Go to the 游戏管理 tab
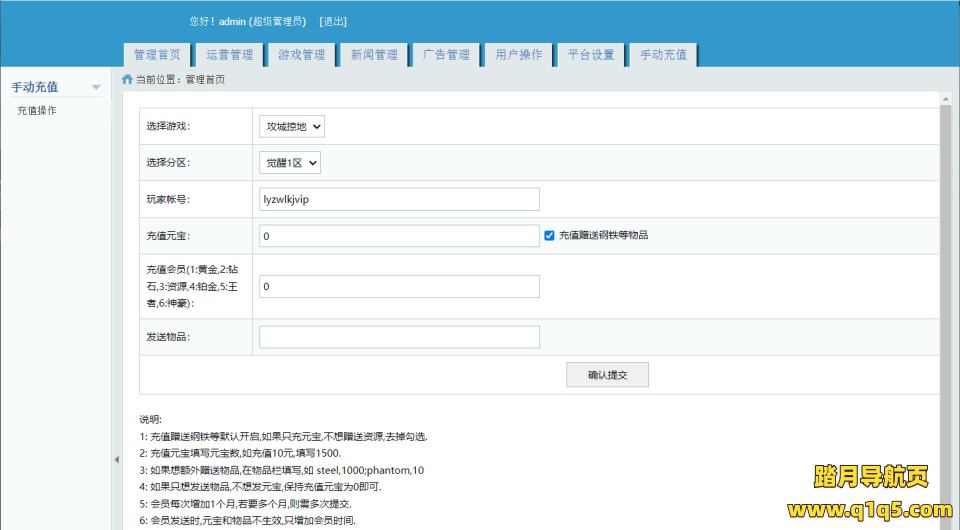960x530 pixels. coord(301,55)
